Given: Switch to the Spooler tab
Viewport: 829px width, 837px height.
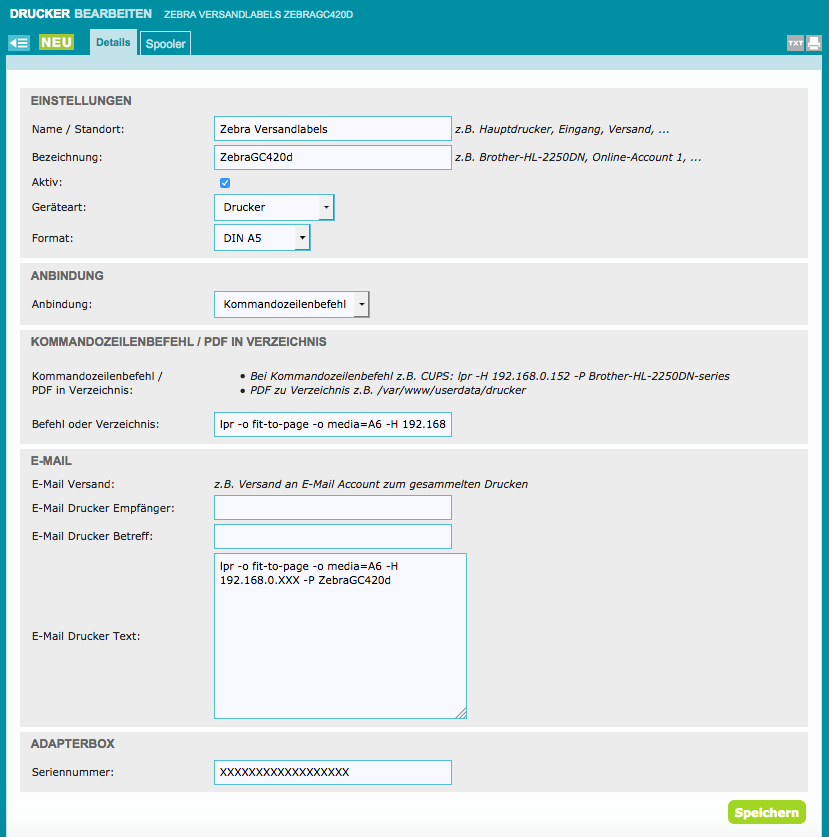Looking at the screenshot, I should [165, 44].
